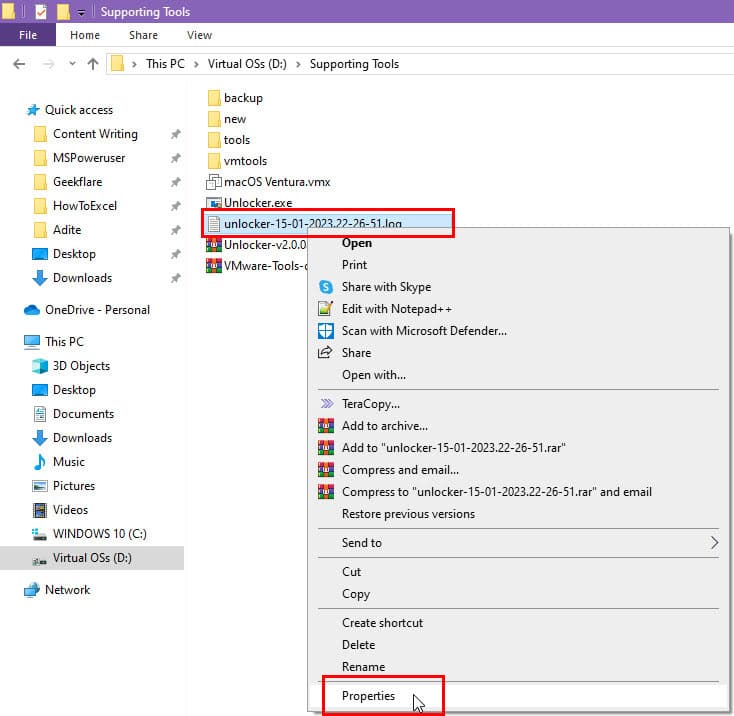
Task: Click pin icon next to Content Writing
Action: 176,134
